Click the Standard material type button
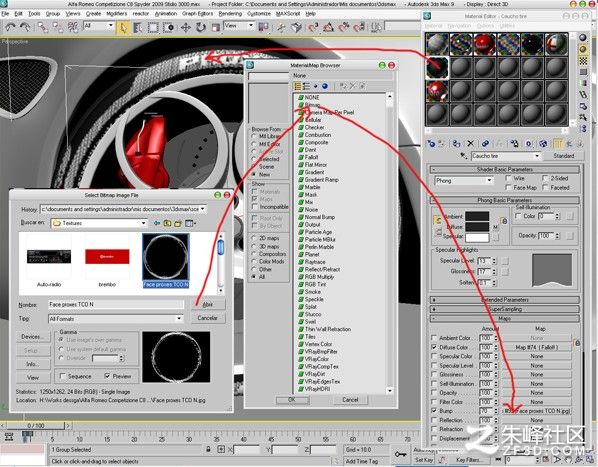The image size is (598, 467). click(x=563, y=156)
